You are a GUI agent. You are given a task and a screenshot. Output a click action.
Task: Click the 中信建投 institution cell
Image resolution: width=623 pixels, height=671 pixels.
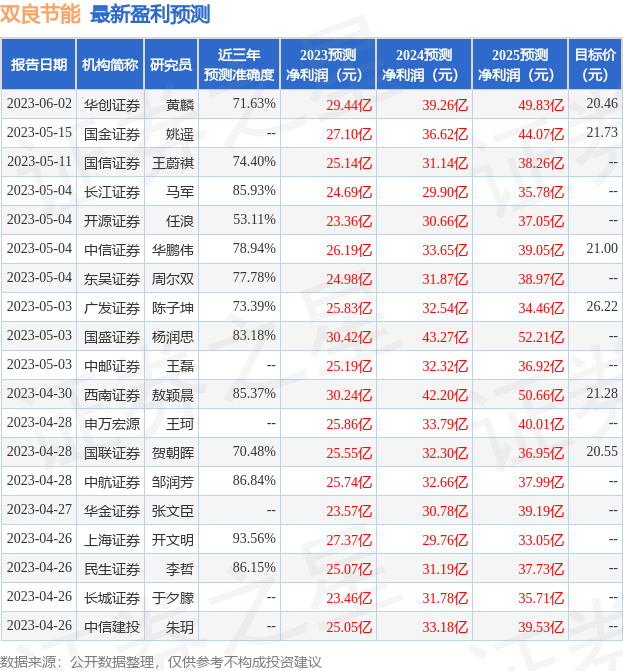[x=112, y=627]
